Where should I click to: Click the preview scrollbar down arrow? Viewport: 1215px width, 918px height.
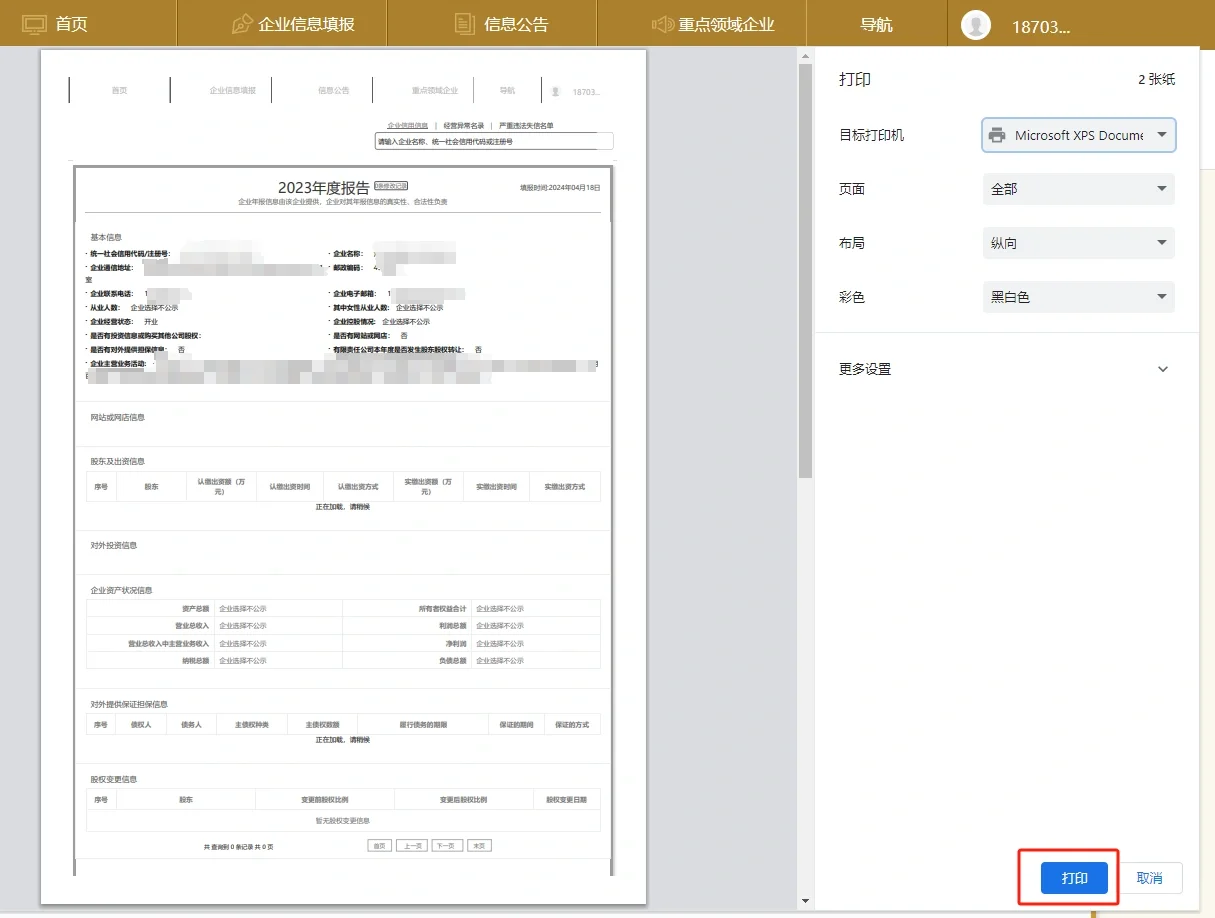[x=806, y=901]
